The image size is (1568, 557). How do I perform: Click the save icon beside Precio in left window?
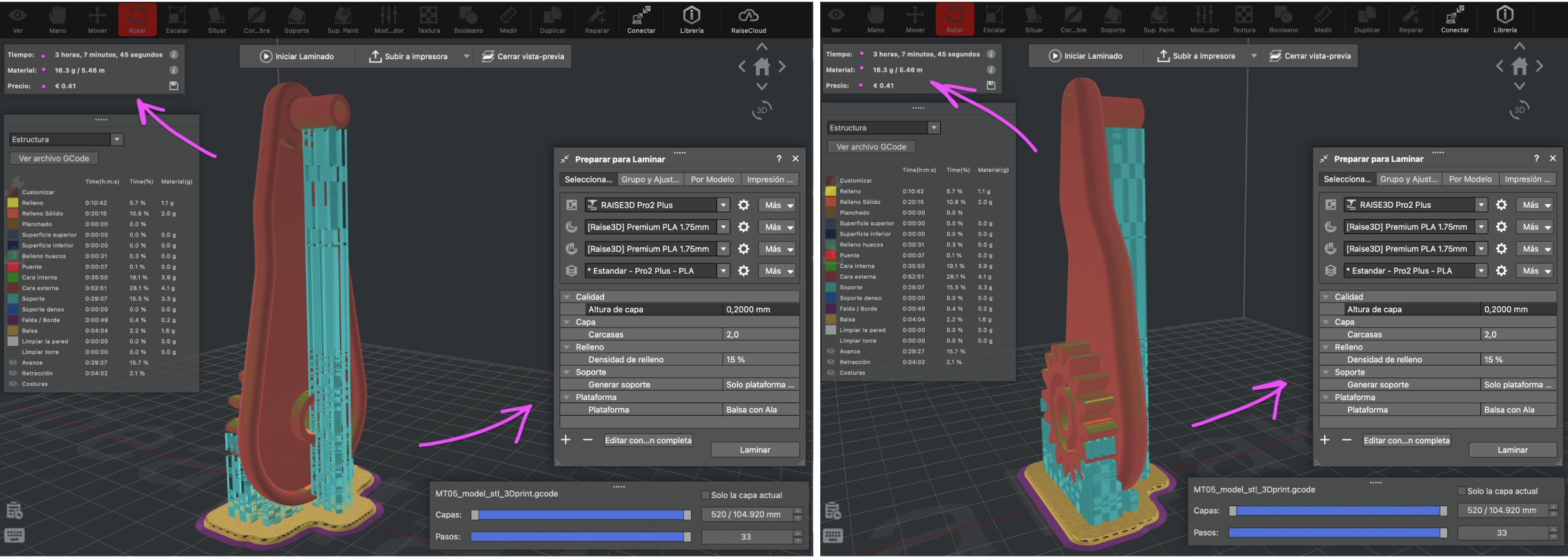173,86
